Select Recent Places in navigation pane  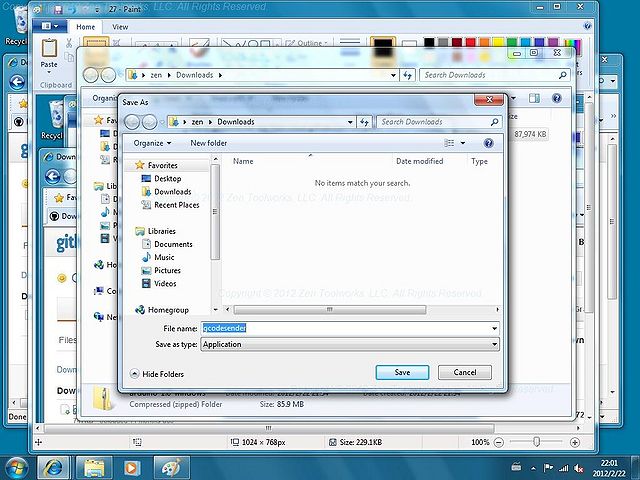pyautogui.click(x=176, y=205)
